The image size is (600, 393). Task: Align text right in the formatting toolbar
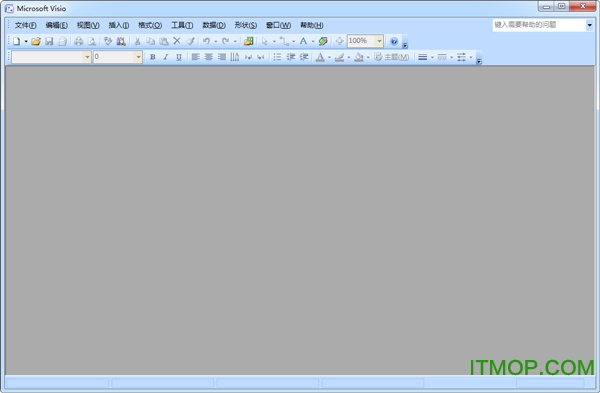222,57
